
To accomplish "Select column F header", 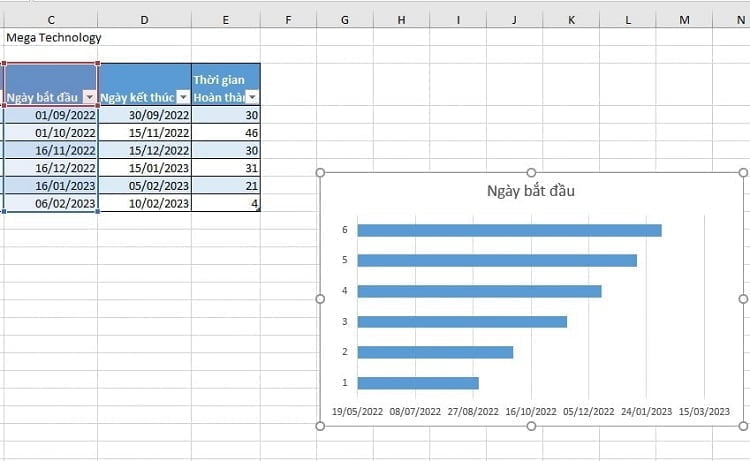I will 288,20.
